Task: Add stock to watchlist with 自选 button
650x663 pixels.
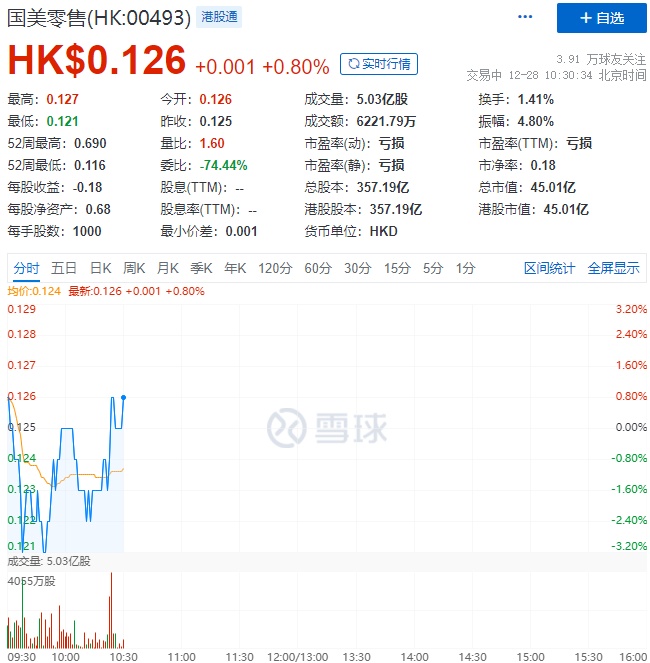Action: point(601,18)
